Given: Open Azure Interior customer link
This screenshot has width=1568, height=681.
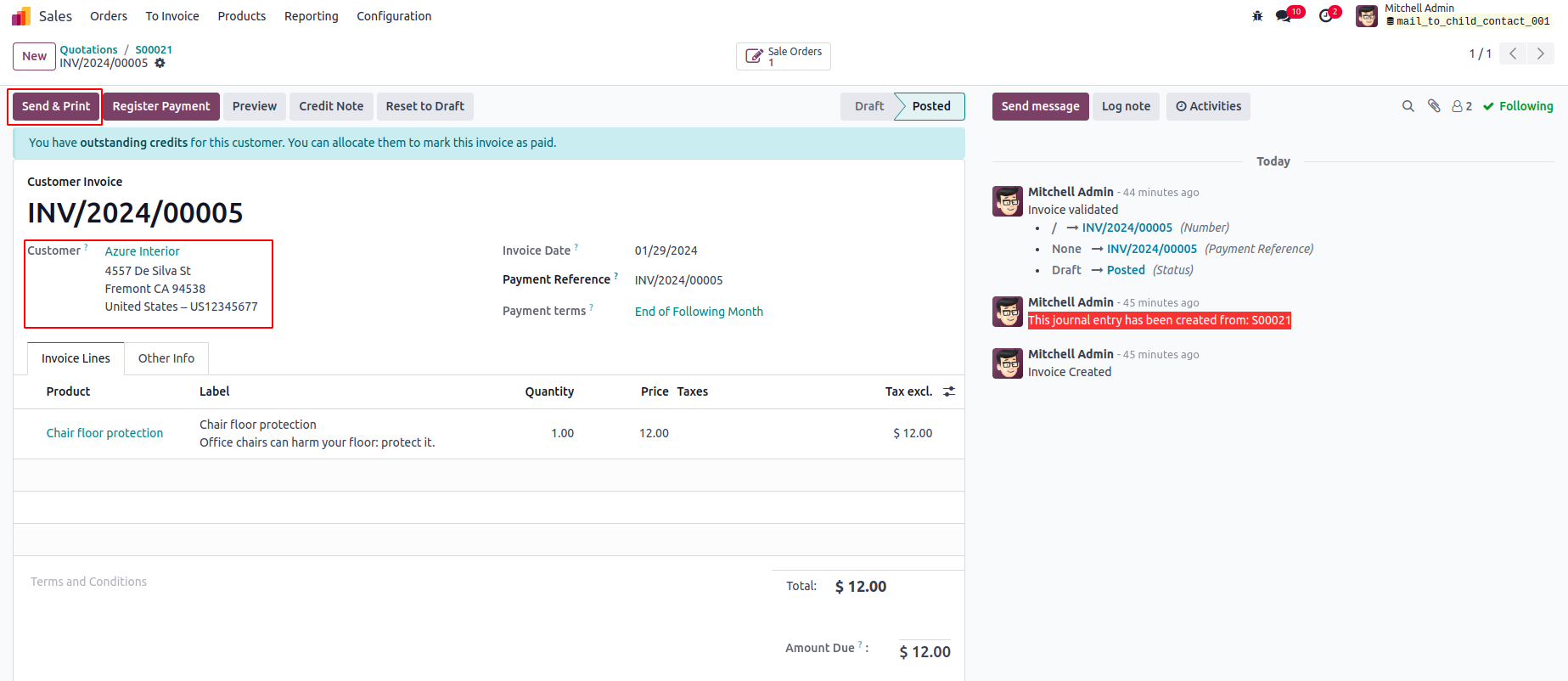Looking at the screenshot, I should pos(143,251).
